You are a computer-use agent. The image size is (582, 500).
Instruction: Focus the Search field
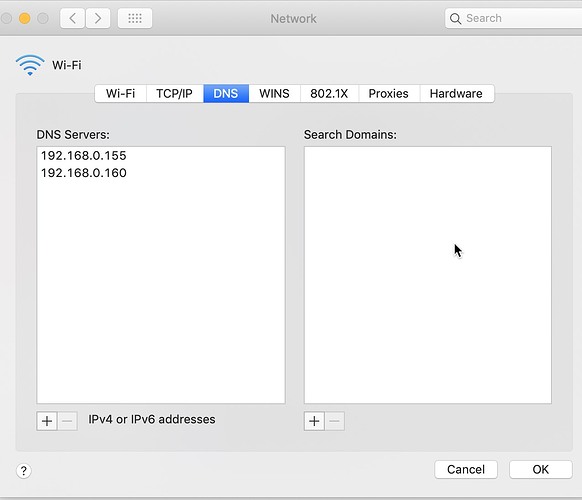(x=513, y=18)
